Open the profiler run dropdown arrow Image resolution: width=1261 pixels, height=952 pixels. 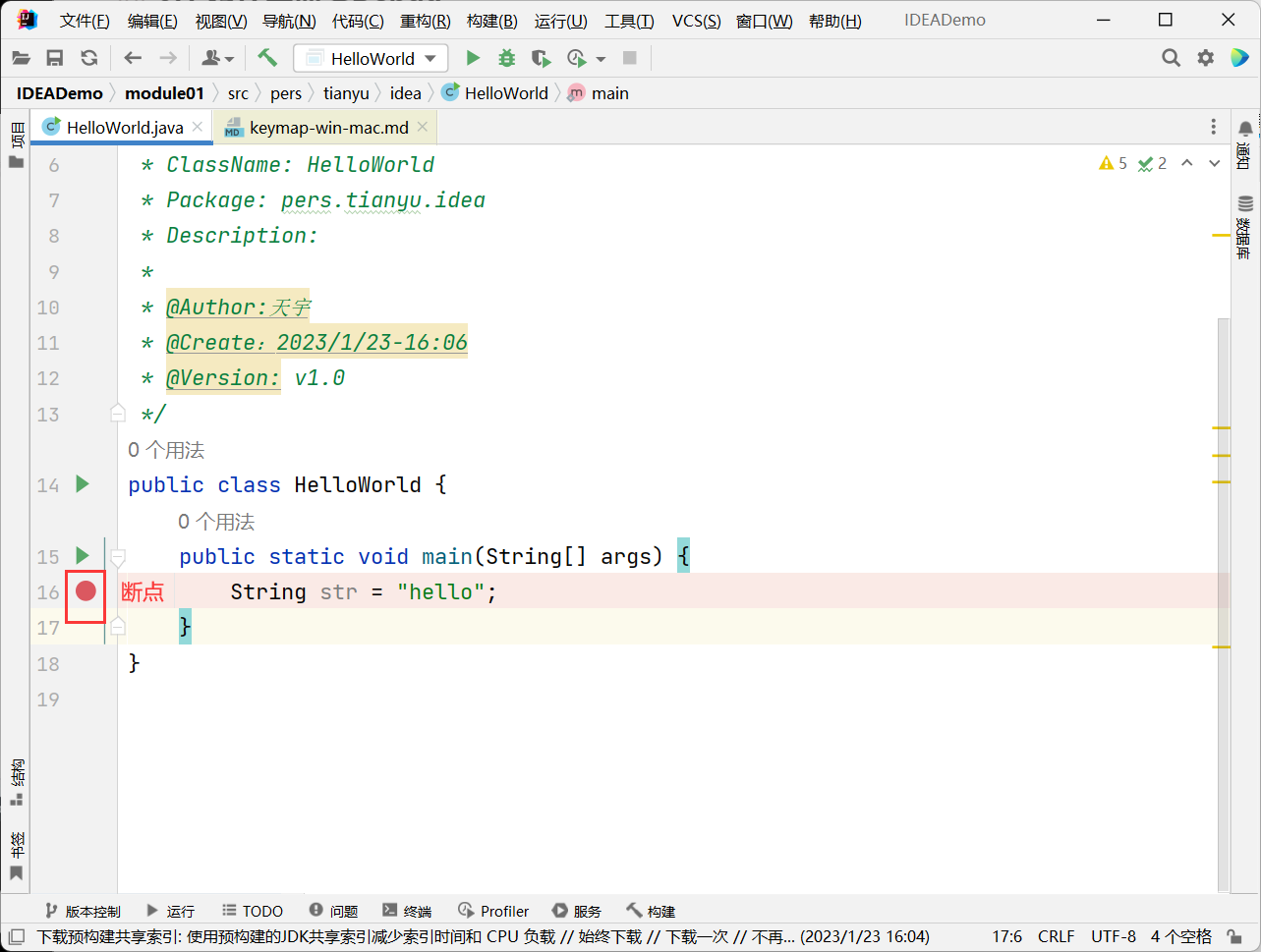pos(601,59)
